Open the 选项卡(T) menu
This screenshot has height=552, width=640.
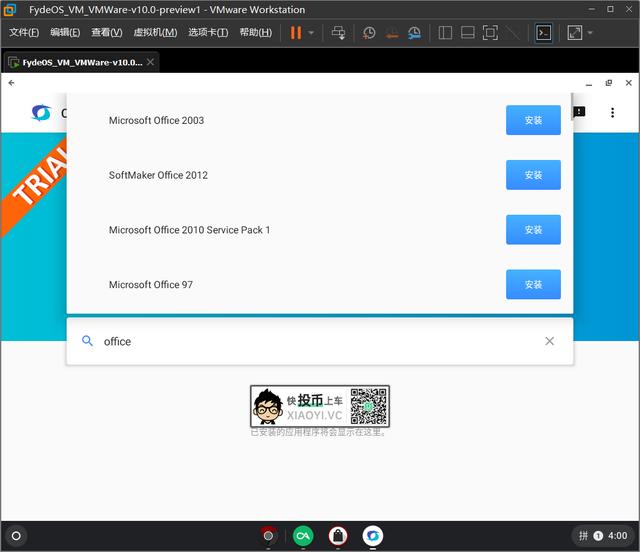pos(208,33)
